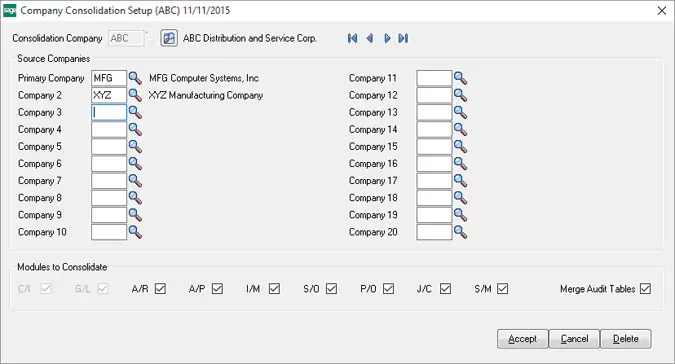Click the Accept button
Image resolution: width=675 pixels, height=364 pixels.
[x=523, y=339]
